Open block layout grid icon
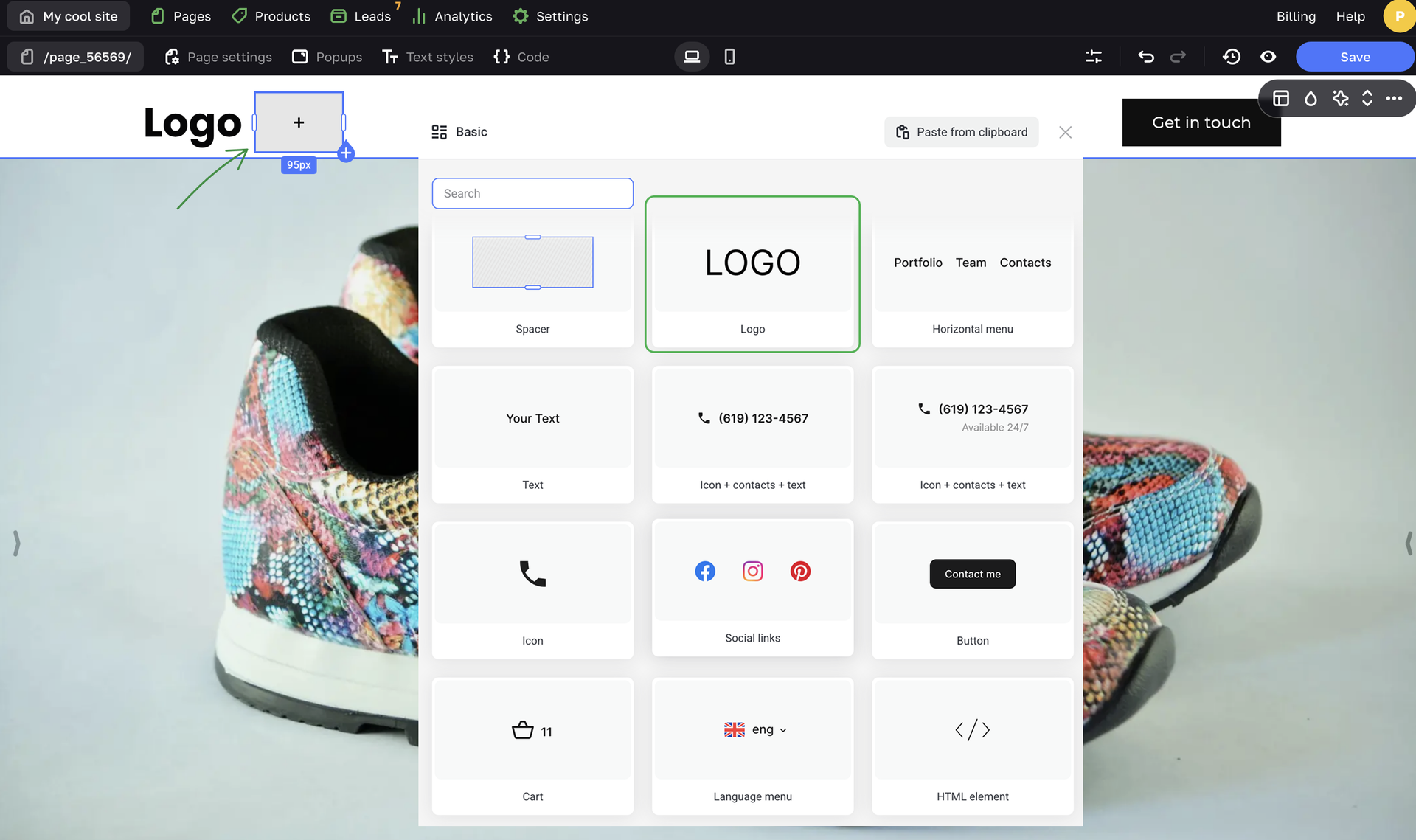The height and width of the screenshot is (840, 1416). tap(1281, 99)
